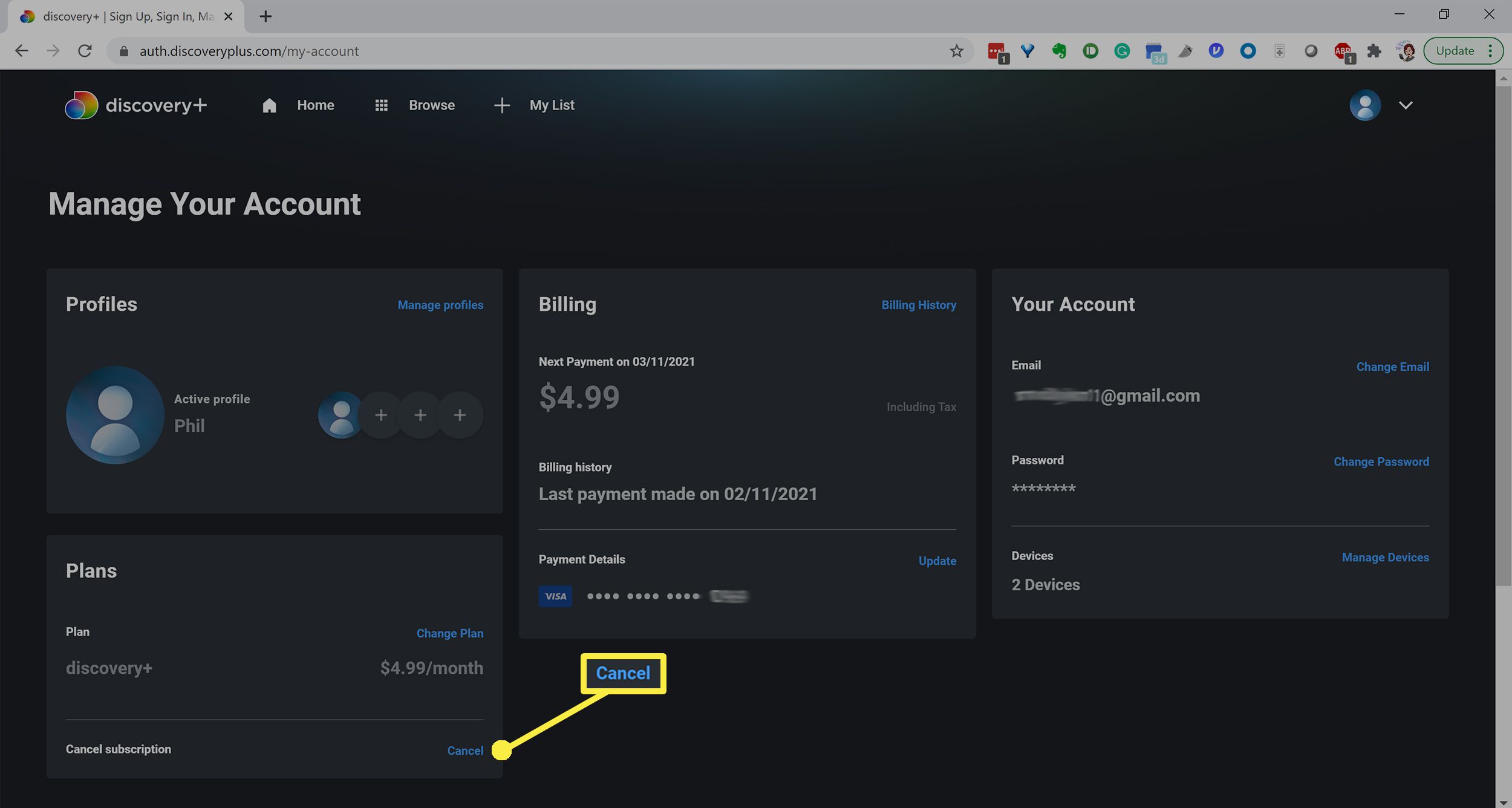Add a profile with the first plus circle

[381, 415]
